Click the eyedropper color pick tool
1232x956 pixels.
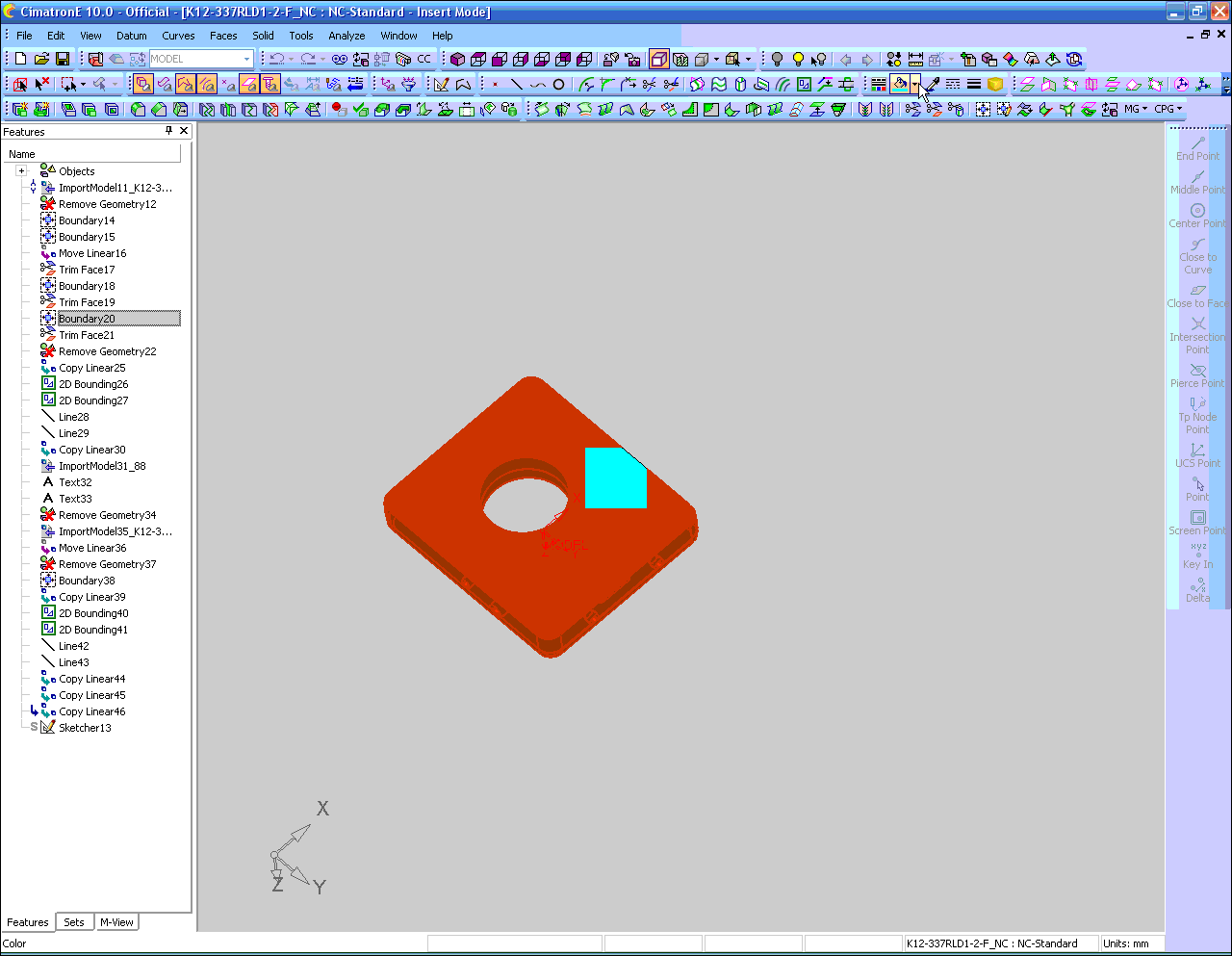pos(932,84)
